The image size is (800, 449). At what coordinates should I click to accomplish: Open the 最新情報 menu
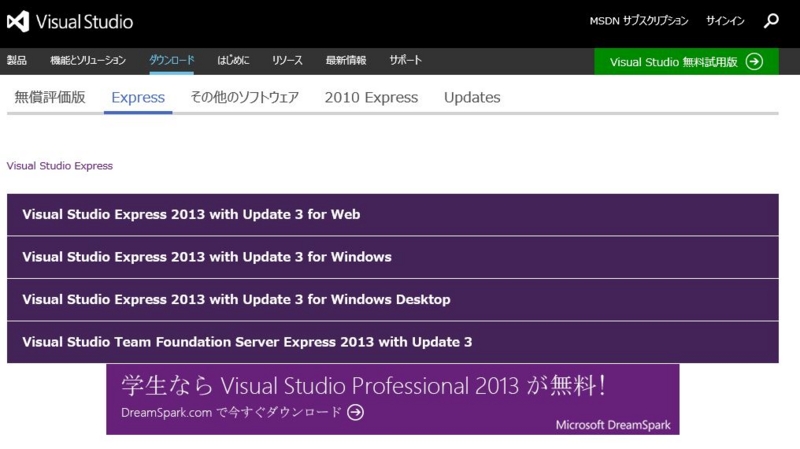tap(346, 60)
